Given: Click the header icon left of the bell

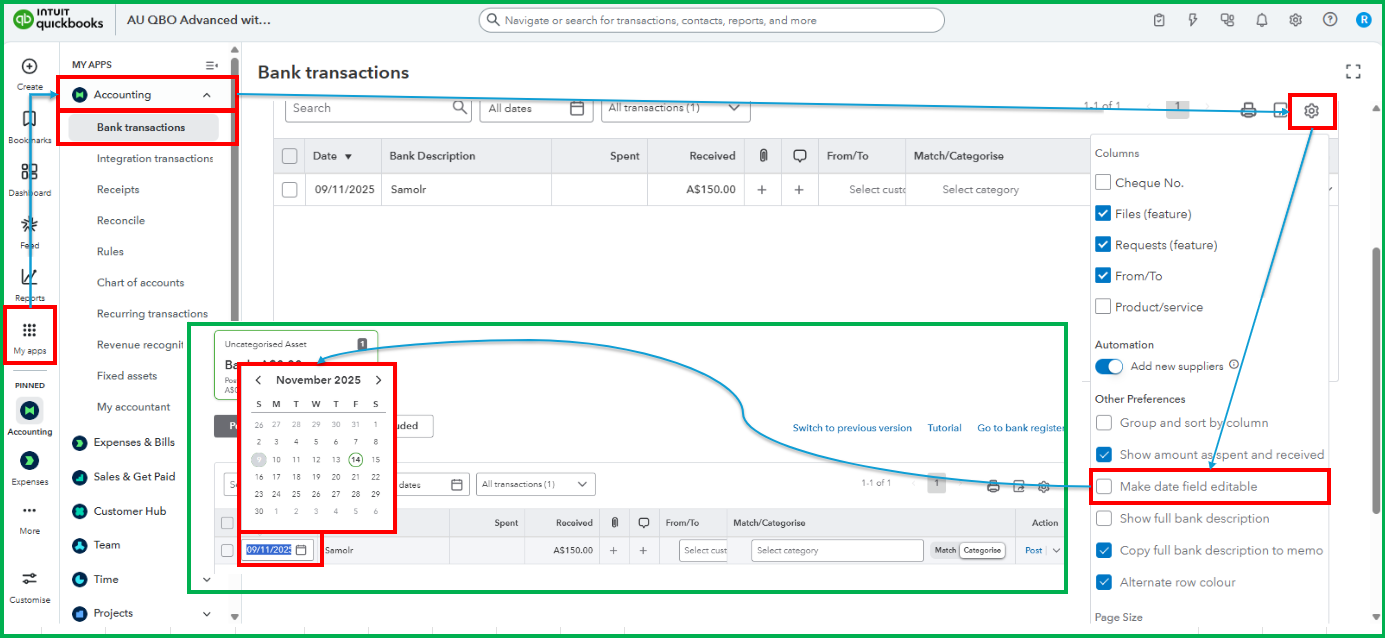Looking at the screenshot, I should tap(1227, 20).
